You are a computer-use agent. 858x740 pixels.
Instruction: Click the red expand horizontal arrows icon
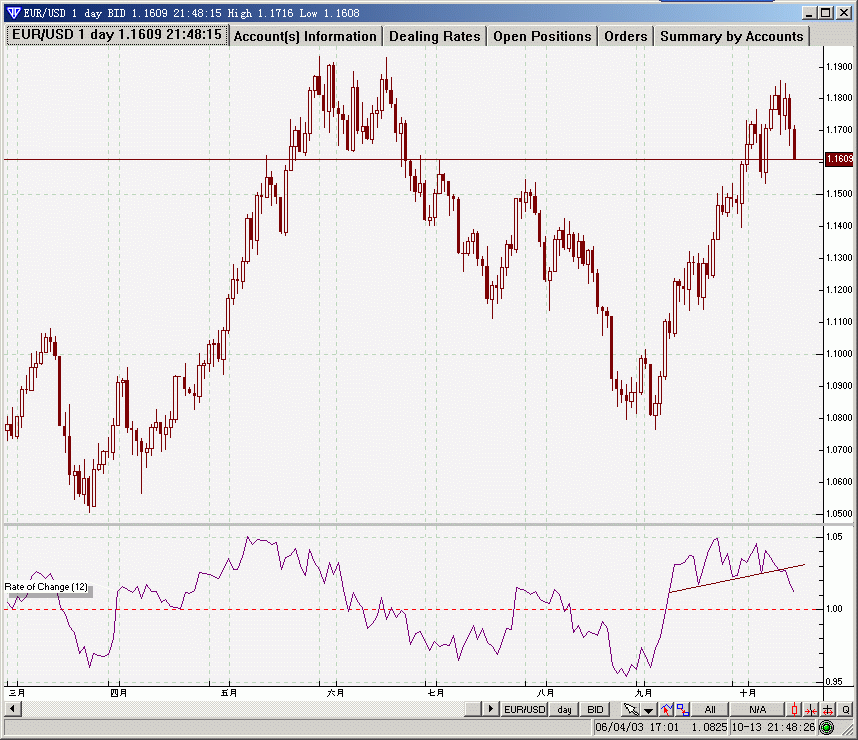(x=828, y=709)
